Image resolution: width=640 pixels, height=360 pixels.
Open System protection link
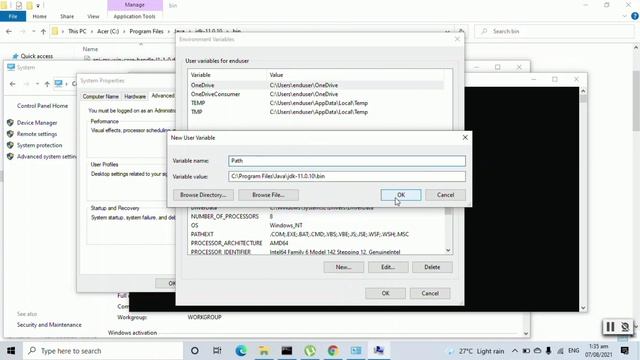point(39,145)
